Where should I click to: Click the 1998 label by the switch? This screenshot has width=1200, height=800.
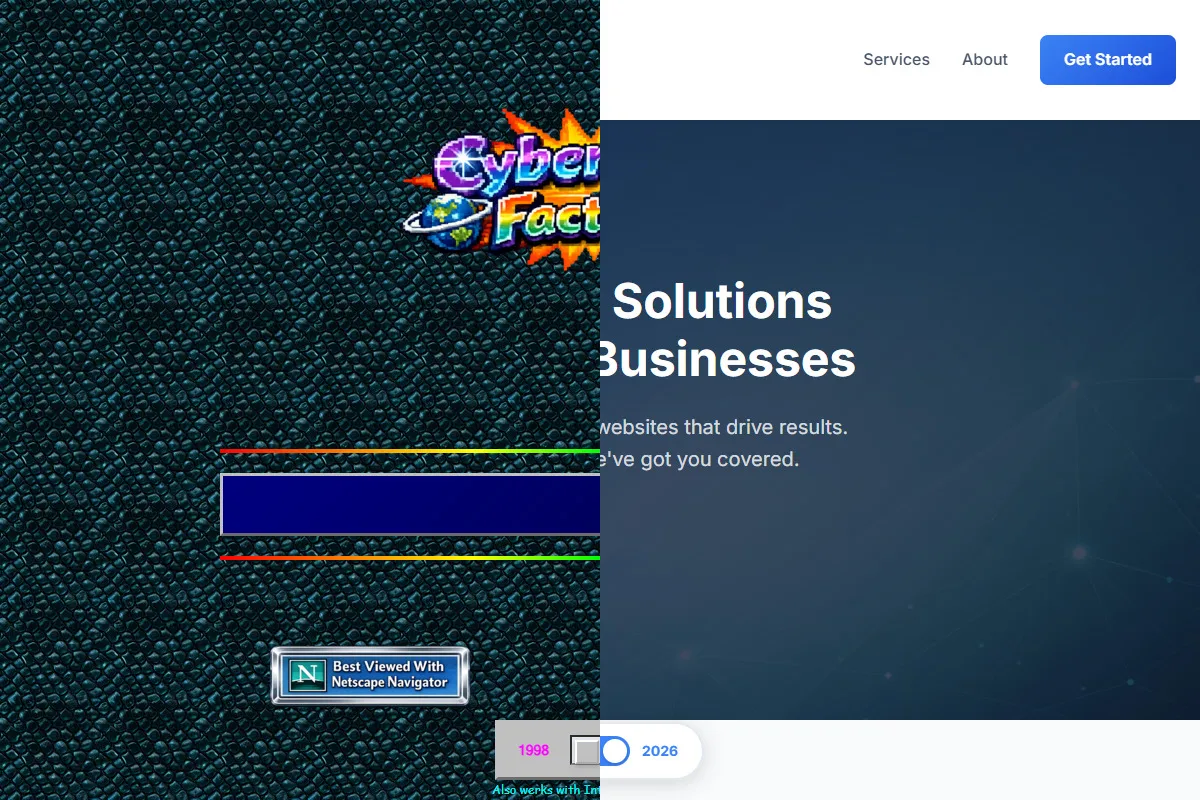coord(533,751)
